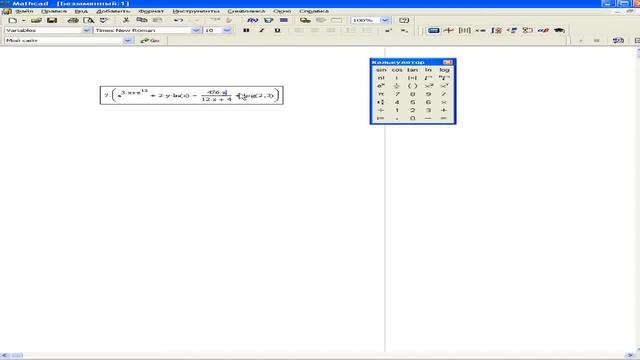The image size is (640, 360).
Task: Open the Symbolics (Символика) menu
Action: [246, 11]
